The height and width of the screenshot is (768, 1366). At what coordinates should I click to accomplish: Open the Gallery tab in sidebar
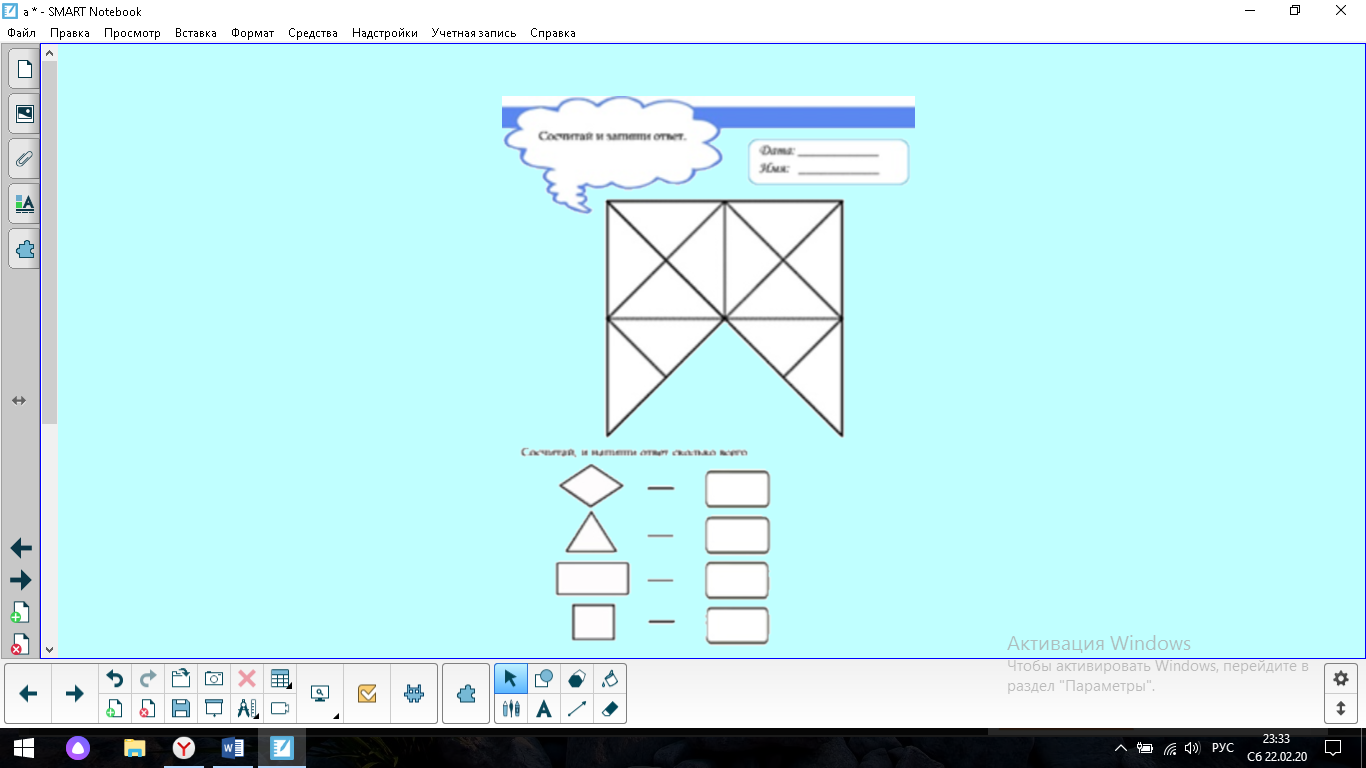tap(24, 114)
